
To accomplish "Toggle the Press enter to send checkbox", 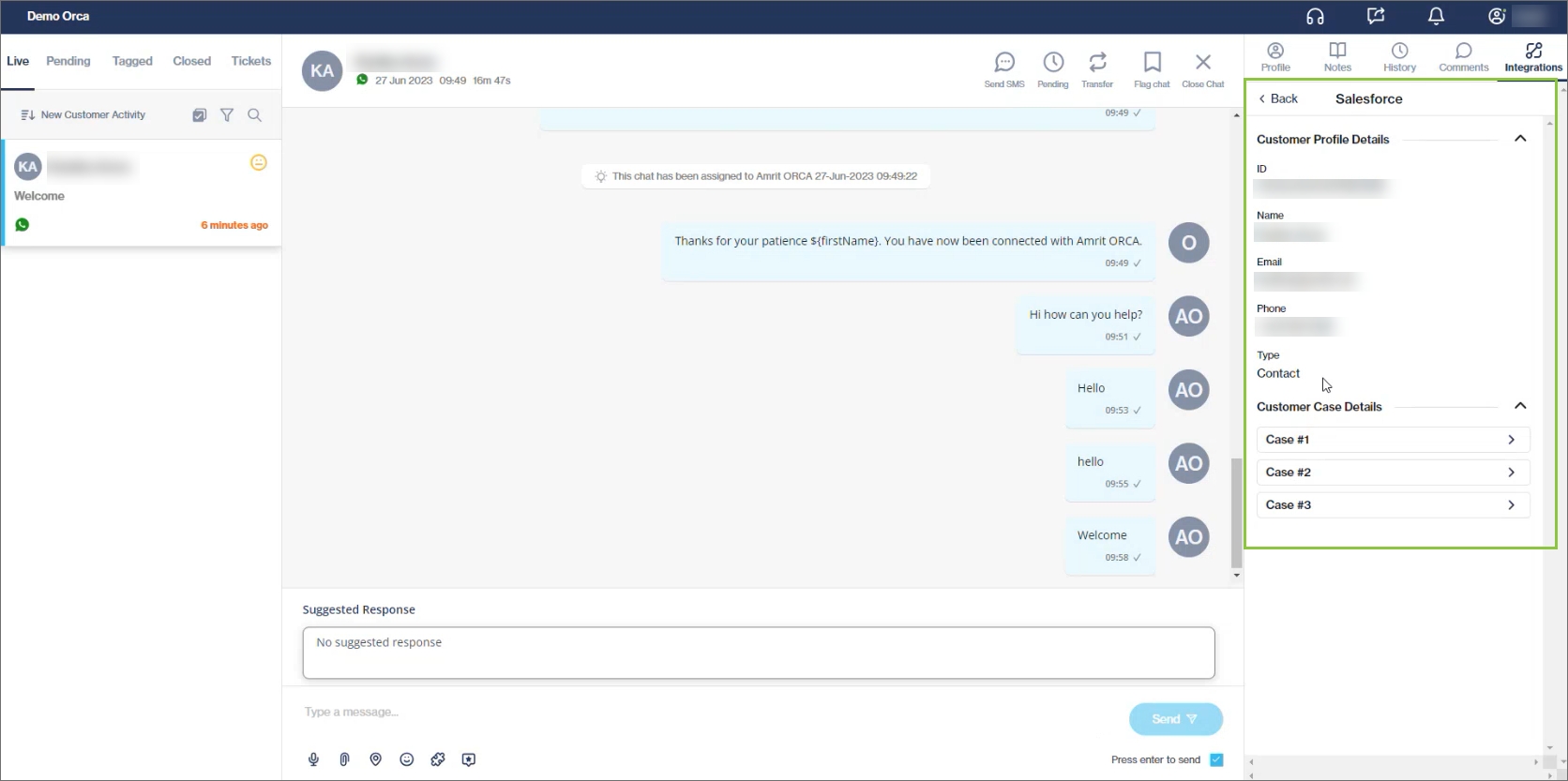I will click(x=1216, y=759).
